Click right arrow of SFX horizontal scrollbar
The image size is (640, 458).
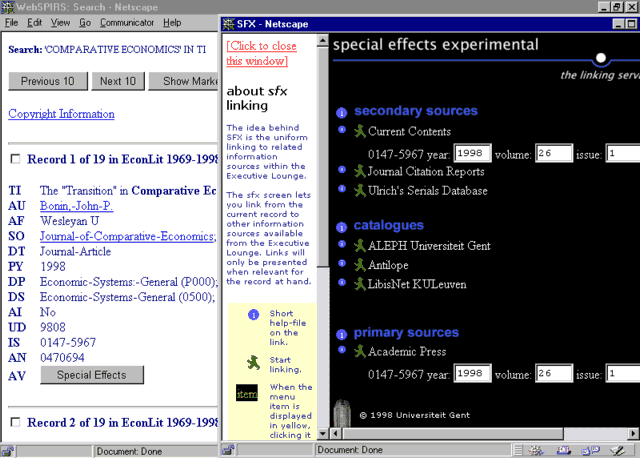[633, 433]
